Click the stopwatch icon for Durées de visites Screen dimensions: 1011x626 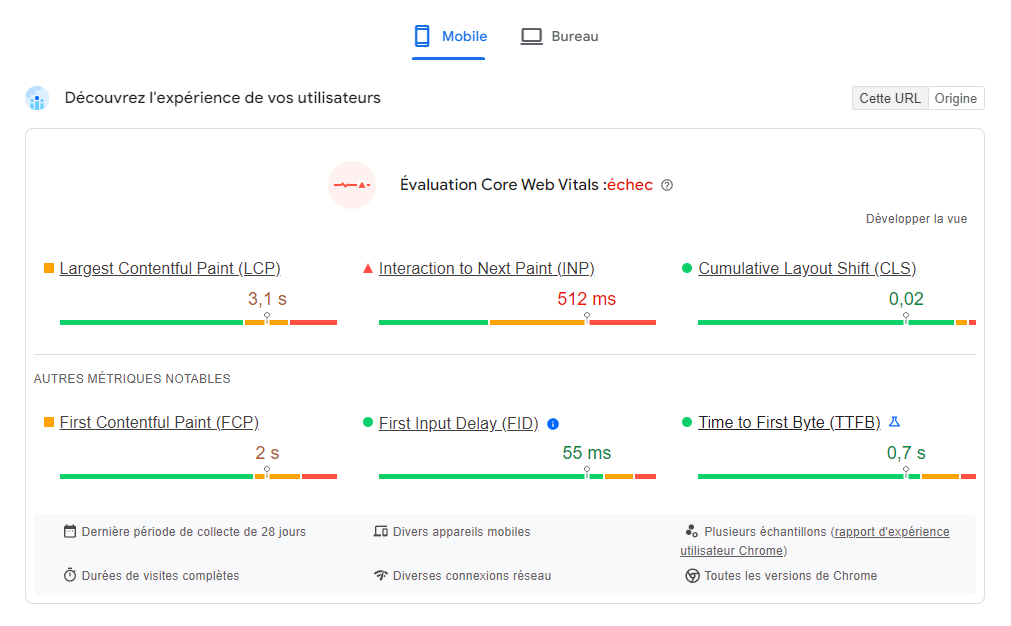[70, 576]
